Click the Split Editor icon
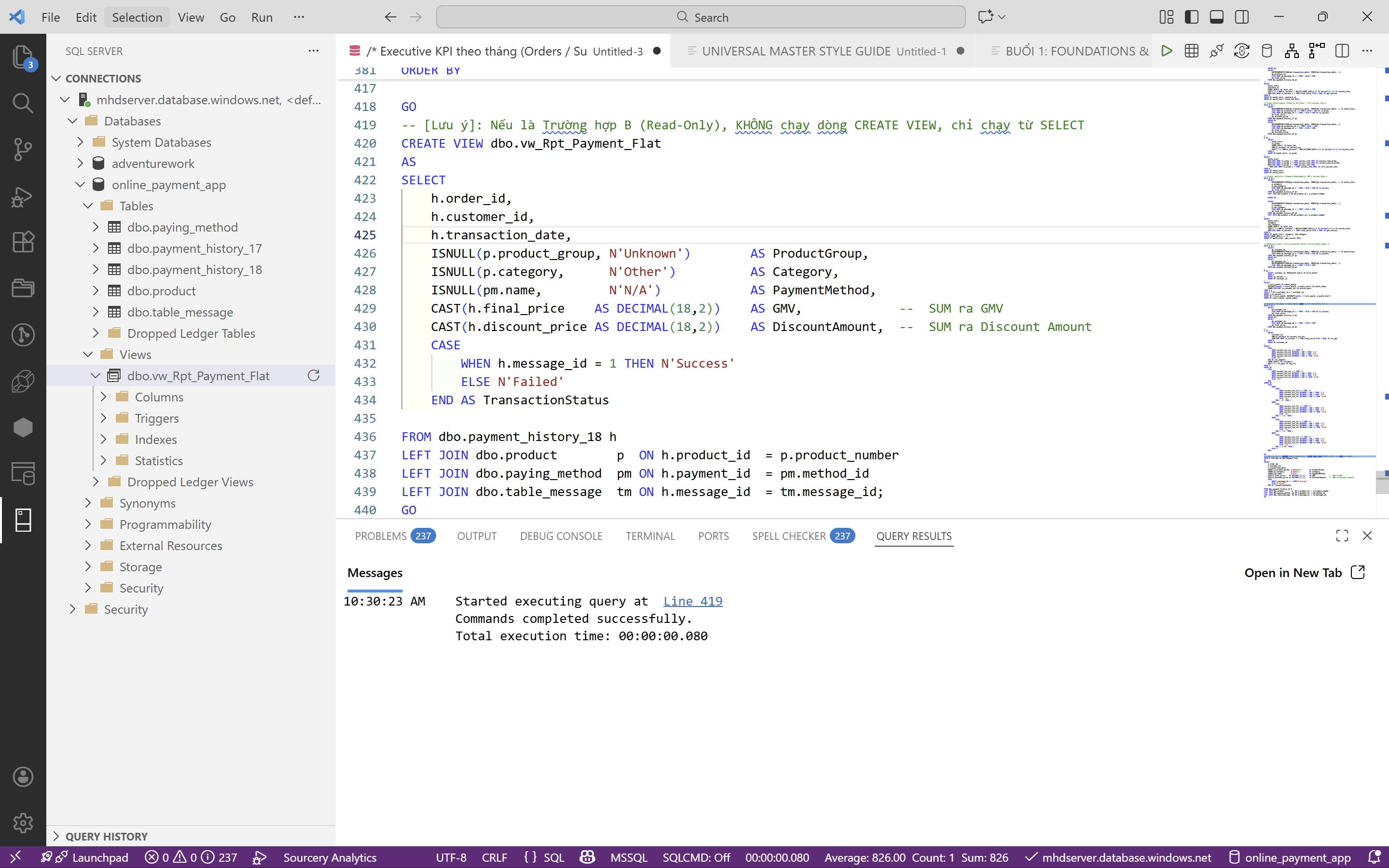The height and width of the screenshot is (868, 1389). [x=1342, y=51]
